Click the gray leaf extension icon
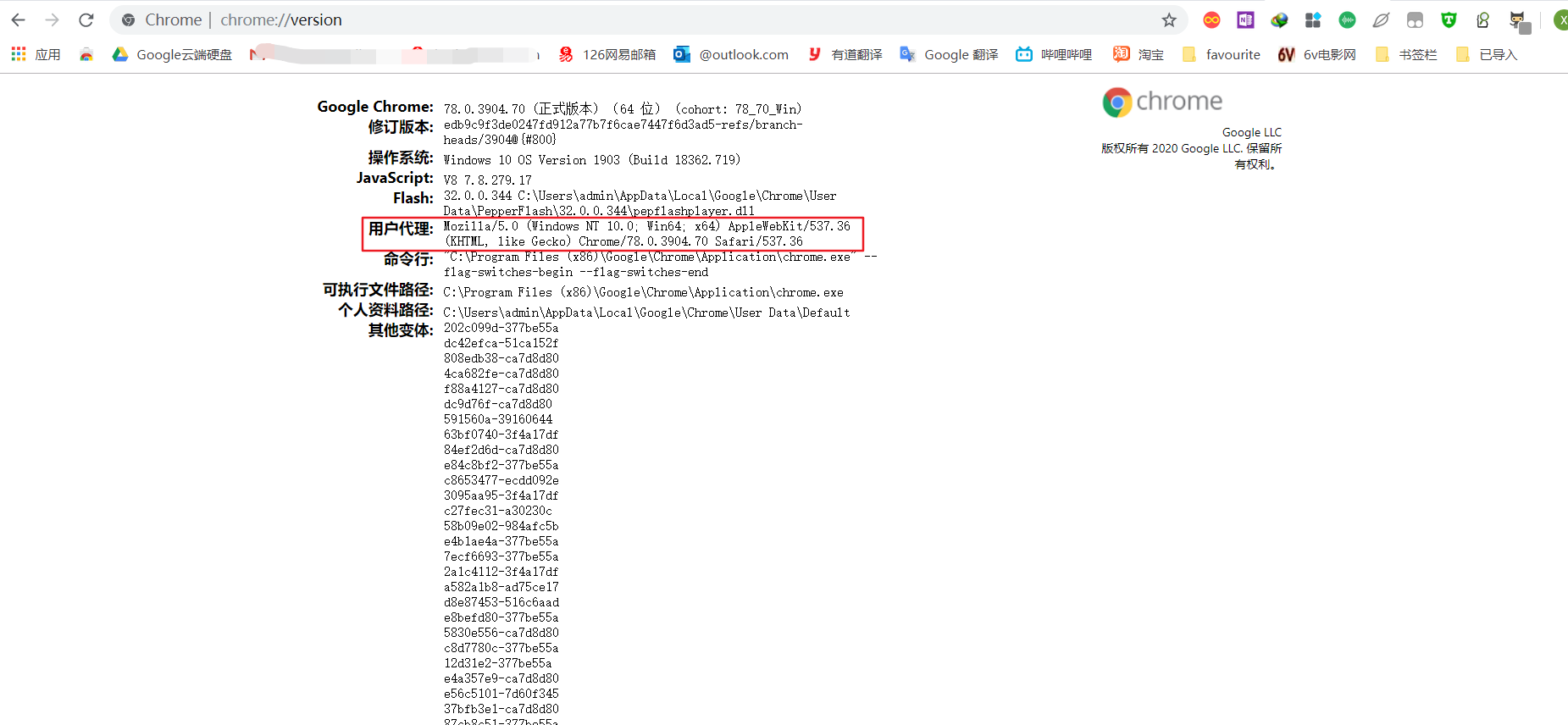1568x725 pixels. (x=1381, y=19)
